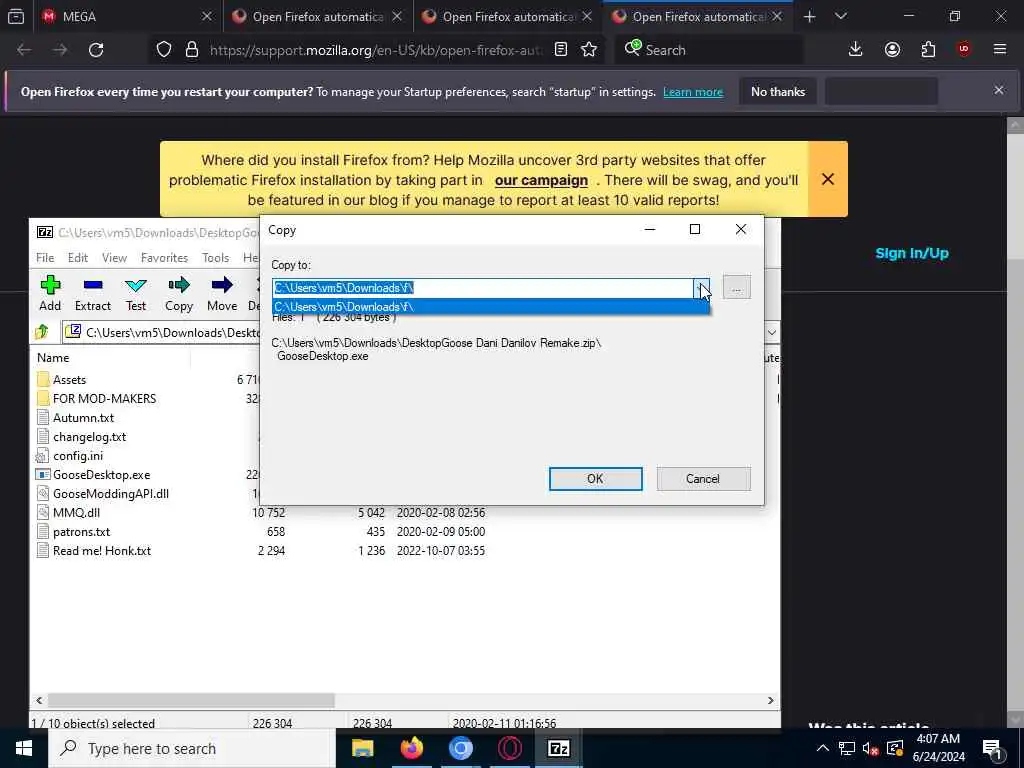The width and height of the screenshot is (1024, 768).
Task: Show hidden system tray icons
Action: pyautogui.click(x=823, y=748)
